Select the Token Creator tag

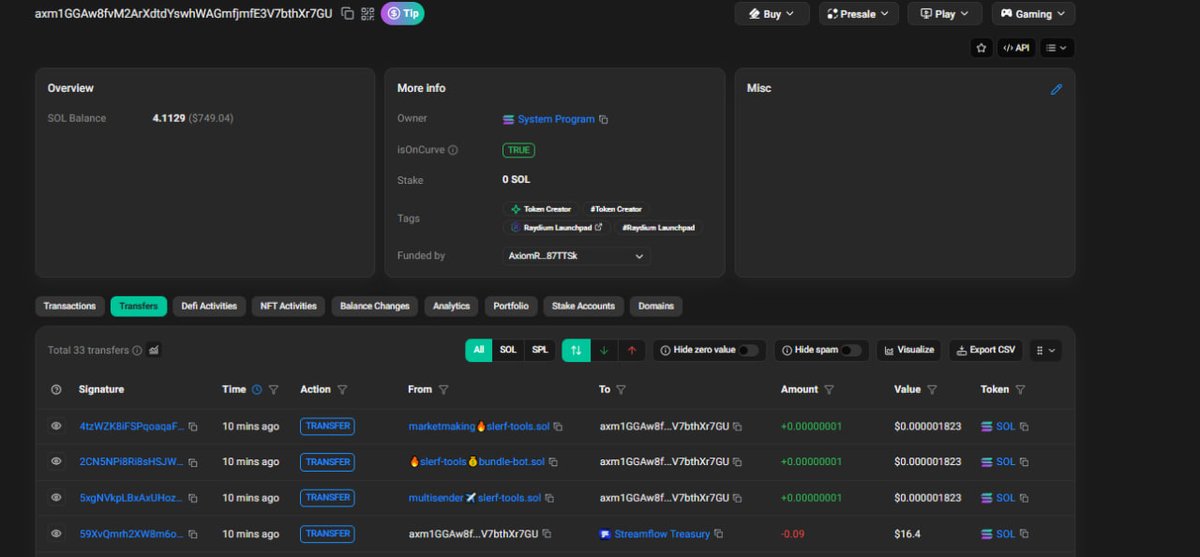point(541,209)
